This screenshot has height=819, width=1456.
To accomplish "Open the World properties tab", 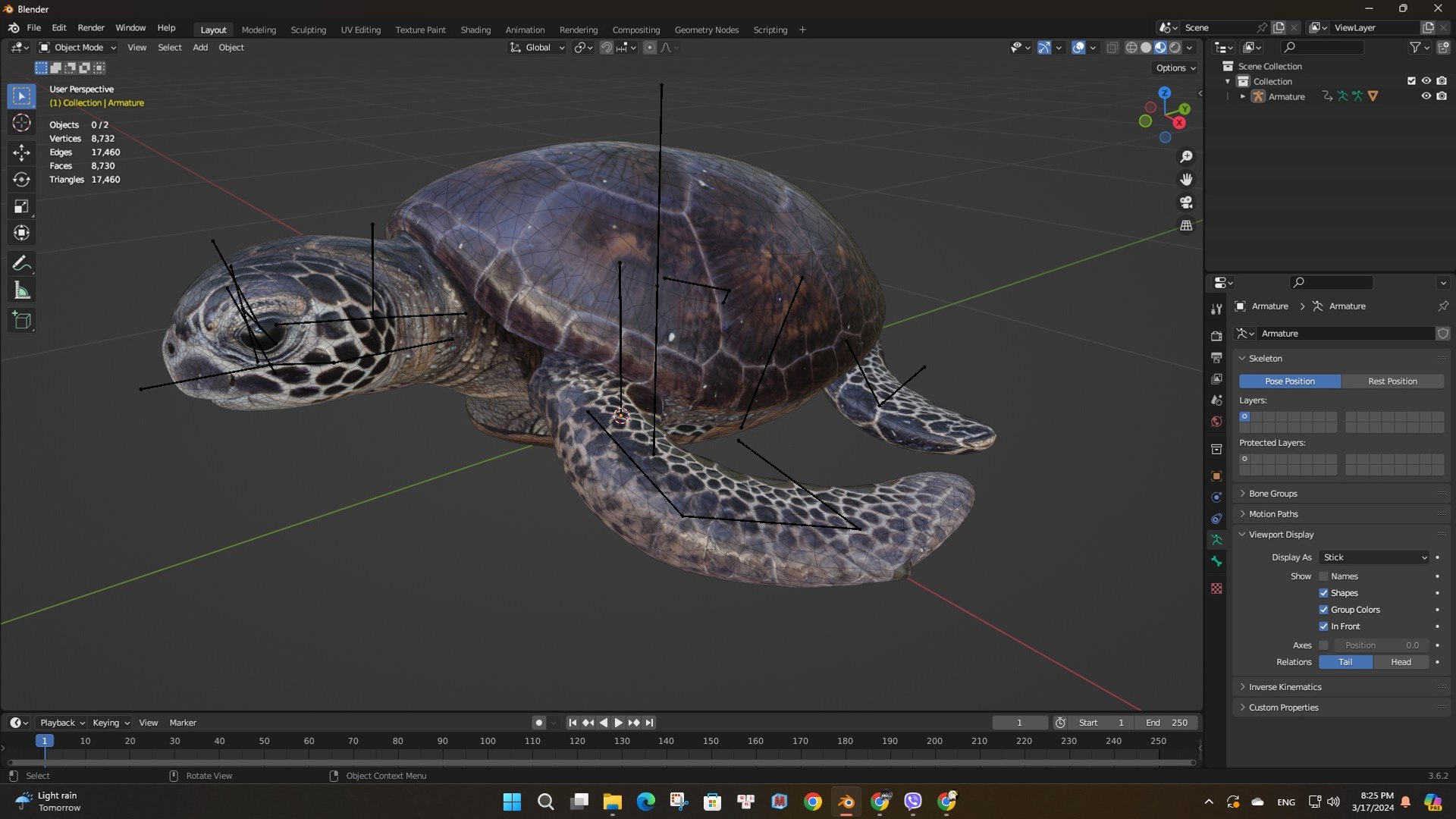I will [1216, 421].
